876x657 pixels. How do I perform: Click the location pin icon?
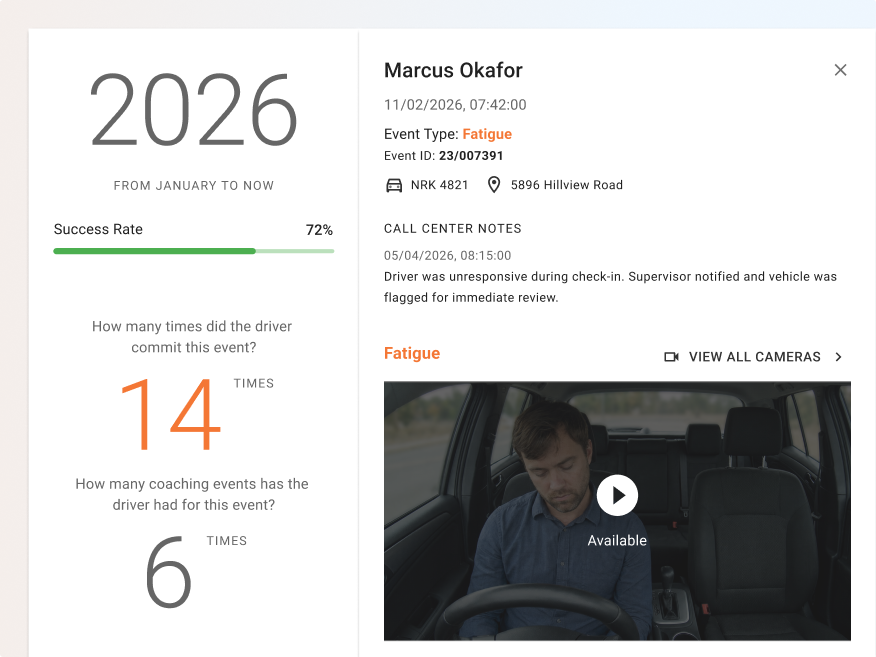click(494, 185)
